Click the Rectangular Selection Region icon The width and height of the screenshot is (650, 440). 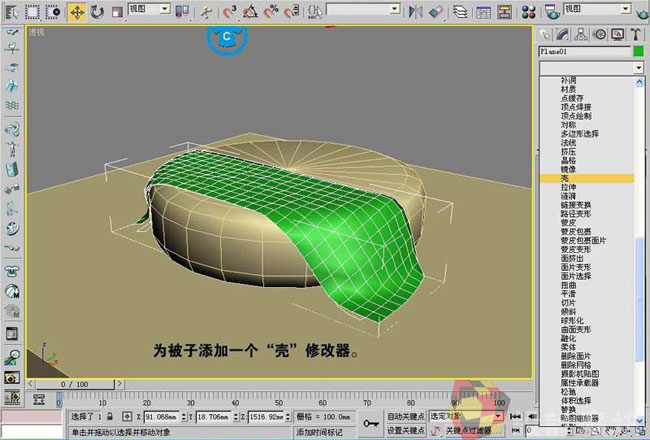[x=32, y=12]
